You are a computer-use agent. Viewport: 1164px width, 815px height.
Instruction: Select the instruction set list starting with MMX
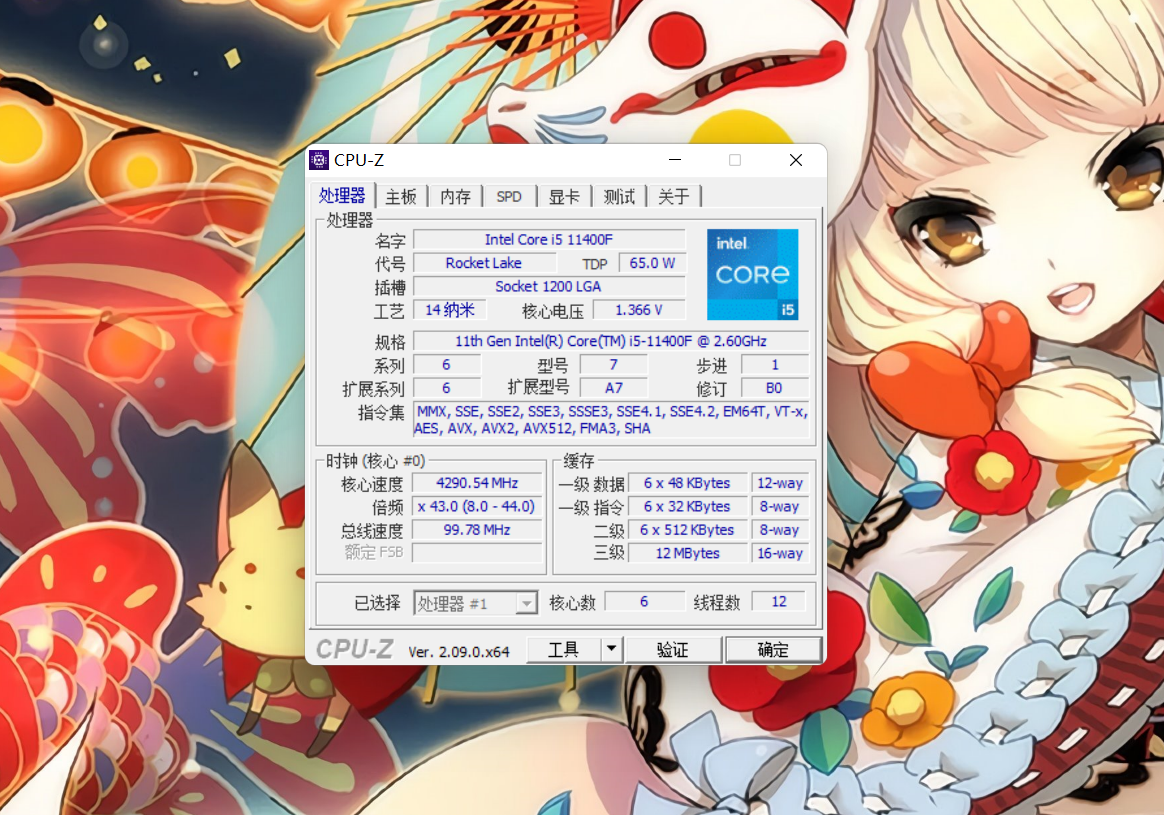coord(611,420)
